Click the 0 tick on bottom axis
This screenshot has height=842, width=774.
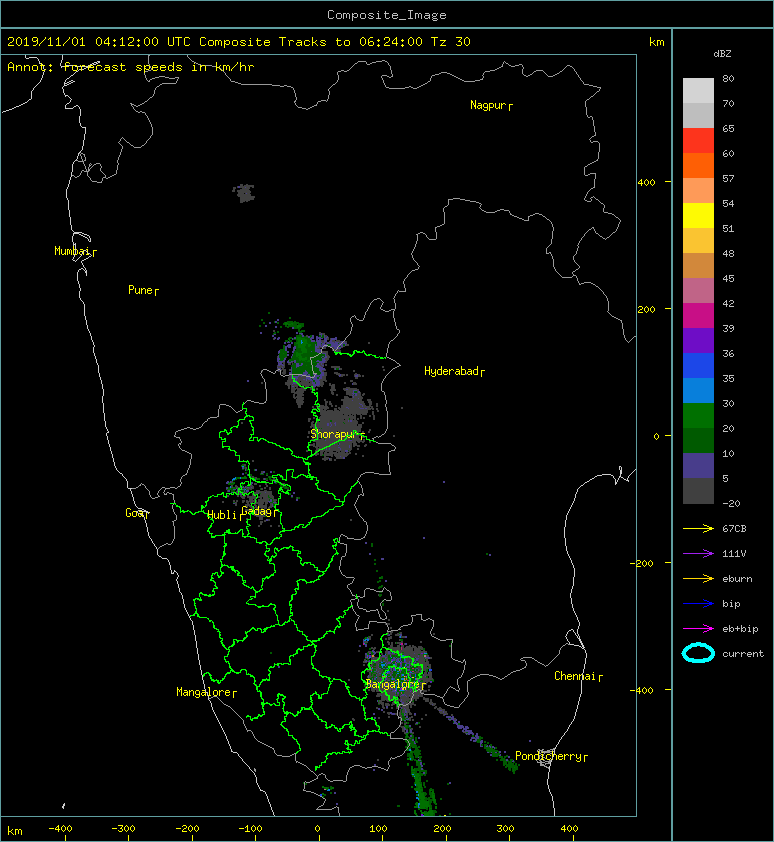[x=317, y=829]
